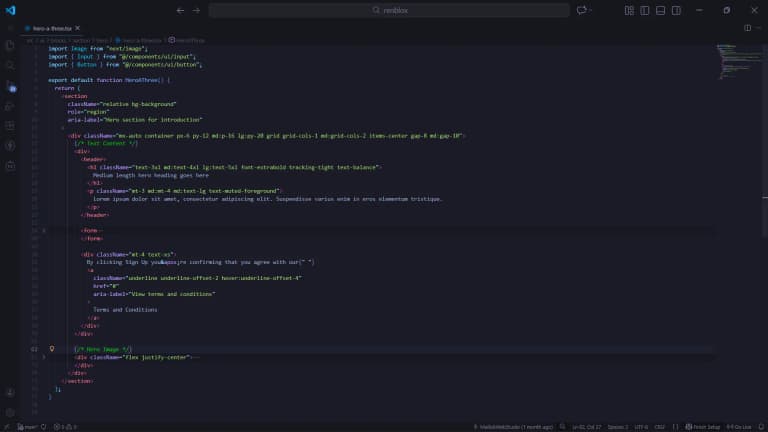Screen dimensions: 768x432
Task: Open the Explorer view in activity bar
Action: click(x=10, y=45)
